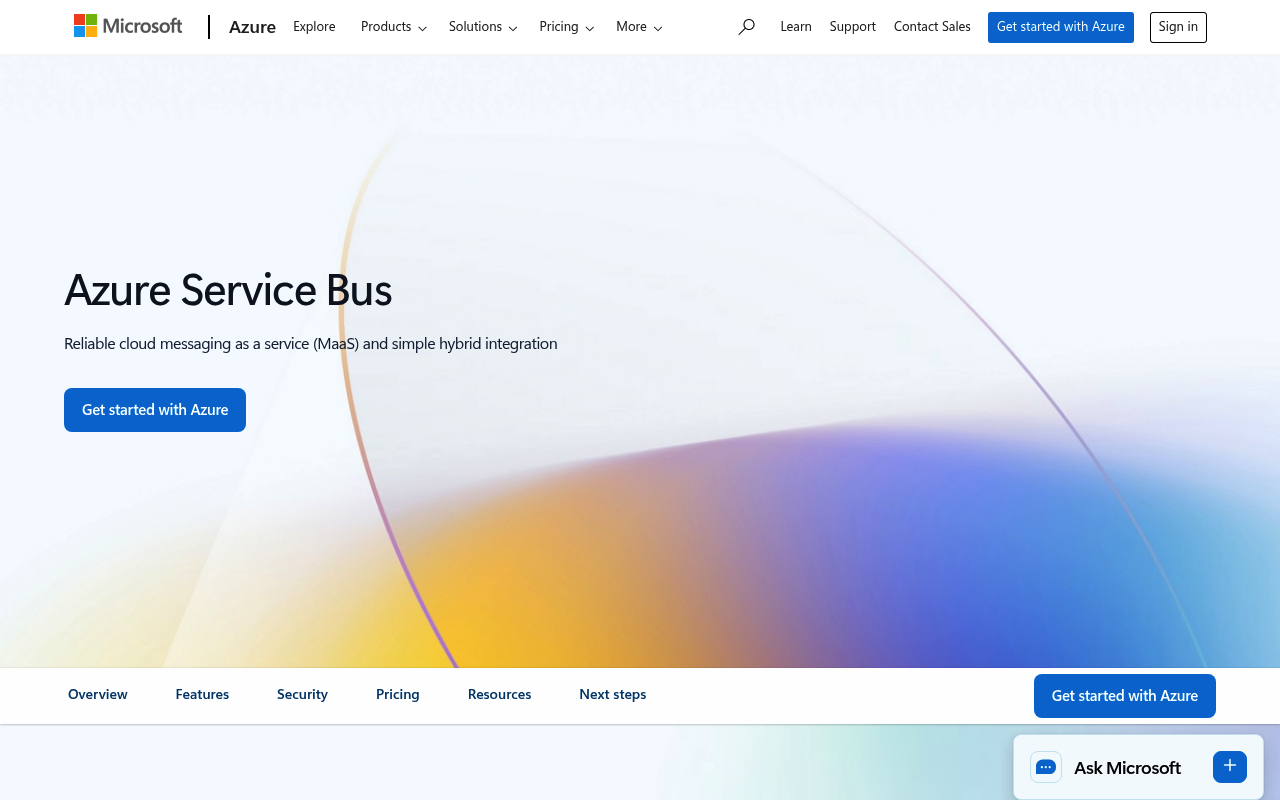Jump to the Features section tab
1280x800 pixels.
(x=202, y=694)
